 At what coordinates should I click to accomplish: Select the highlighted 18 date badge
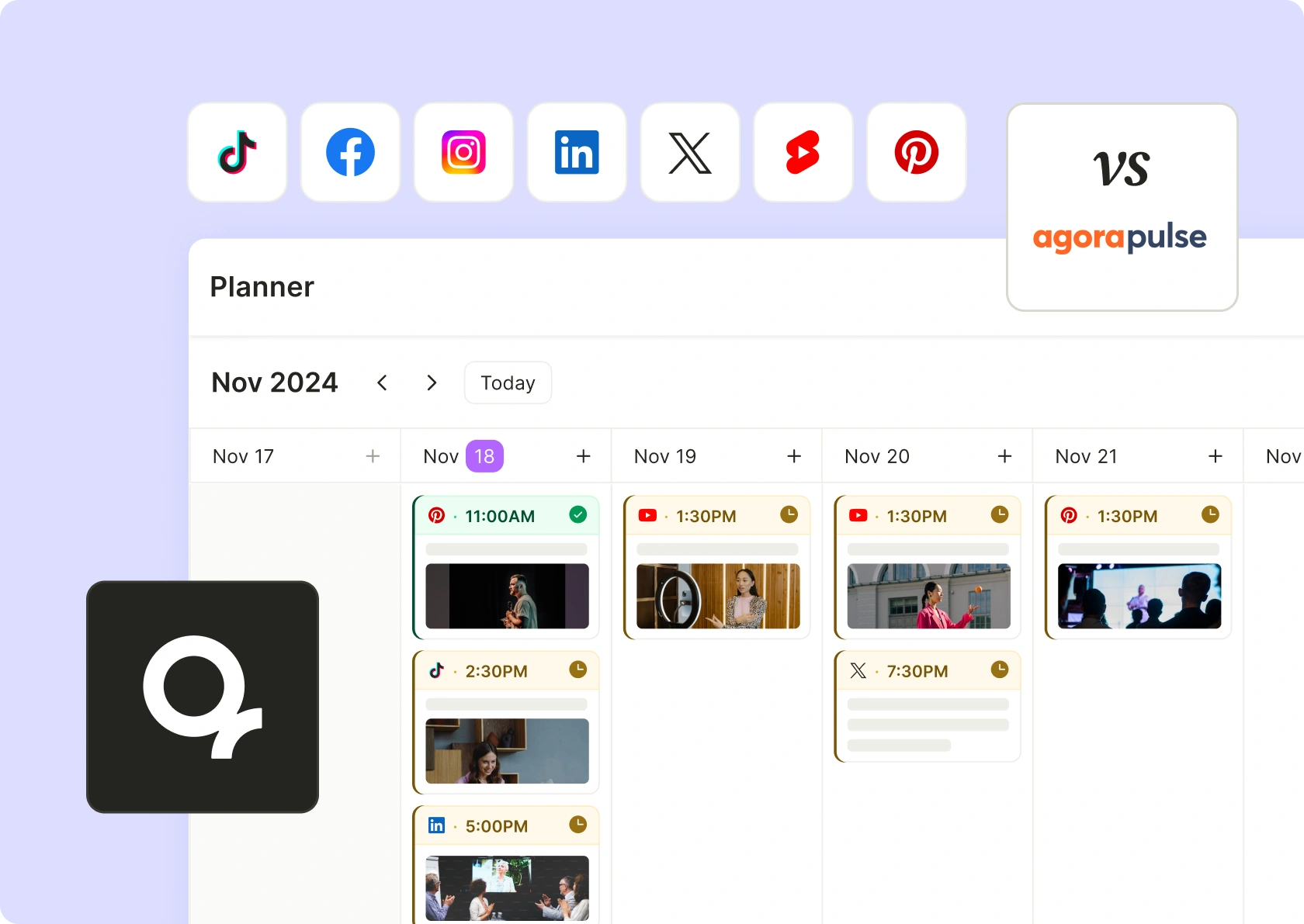(x=484, y=456)
